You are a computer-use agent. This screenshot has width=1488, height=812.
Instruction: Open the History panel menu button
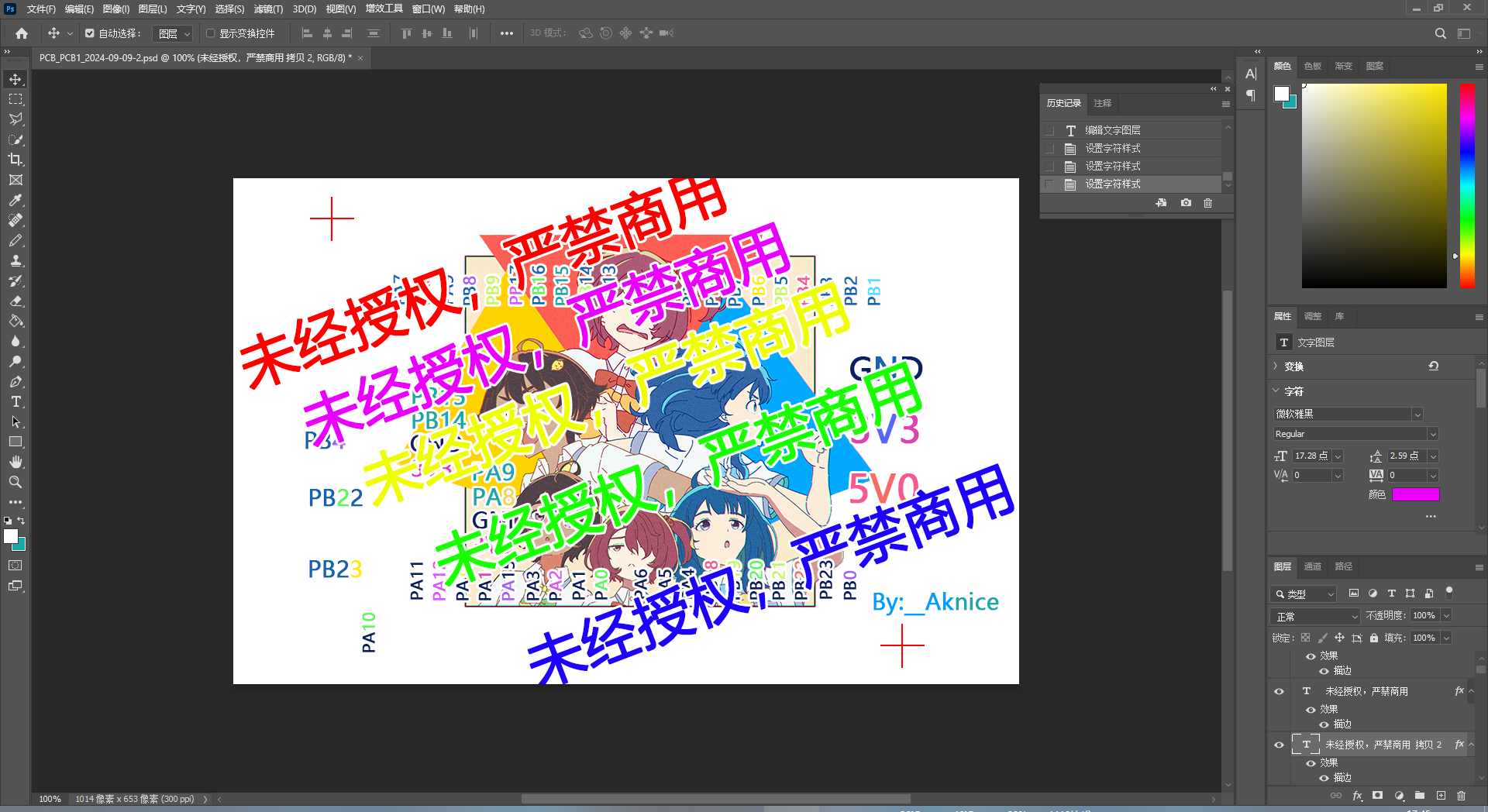(1225, 104)
